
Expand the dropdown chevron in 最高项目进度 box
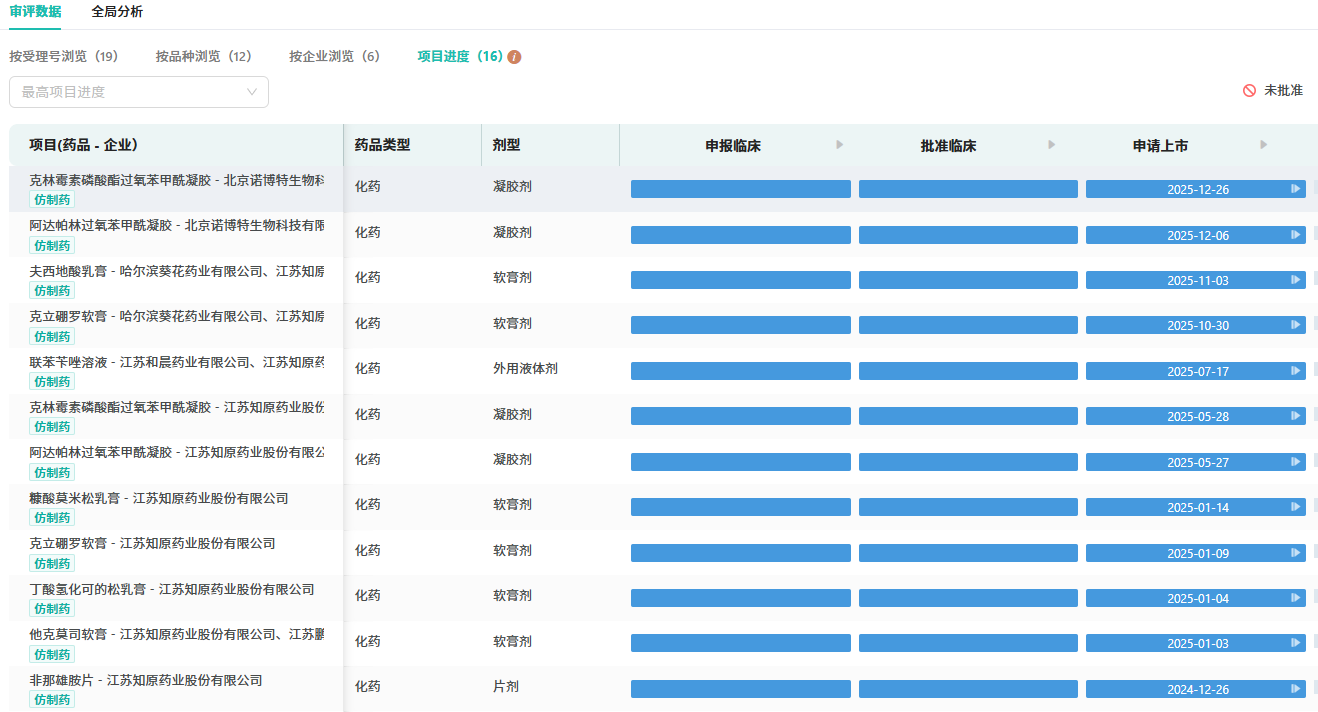coord(252,92)
